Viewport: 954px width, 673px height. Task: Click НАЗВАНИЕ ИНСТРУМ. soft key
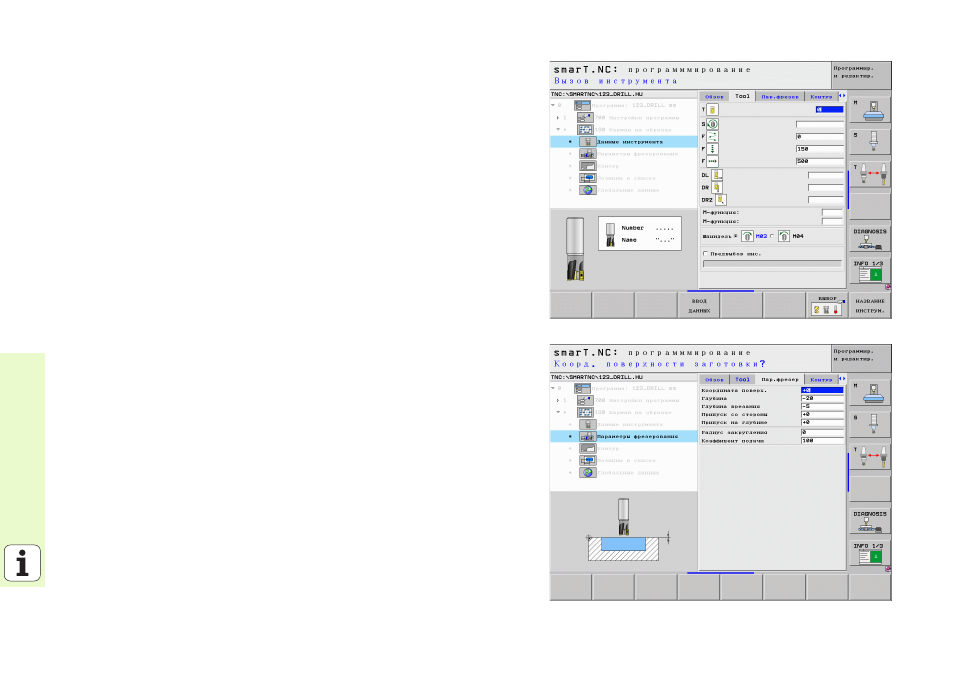870,305
